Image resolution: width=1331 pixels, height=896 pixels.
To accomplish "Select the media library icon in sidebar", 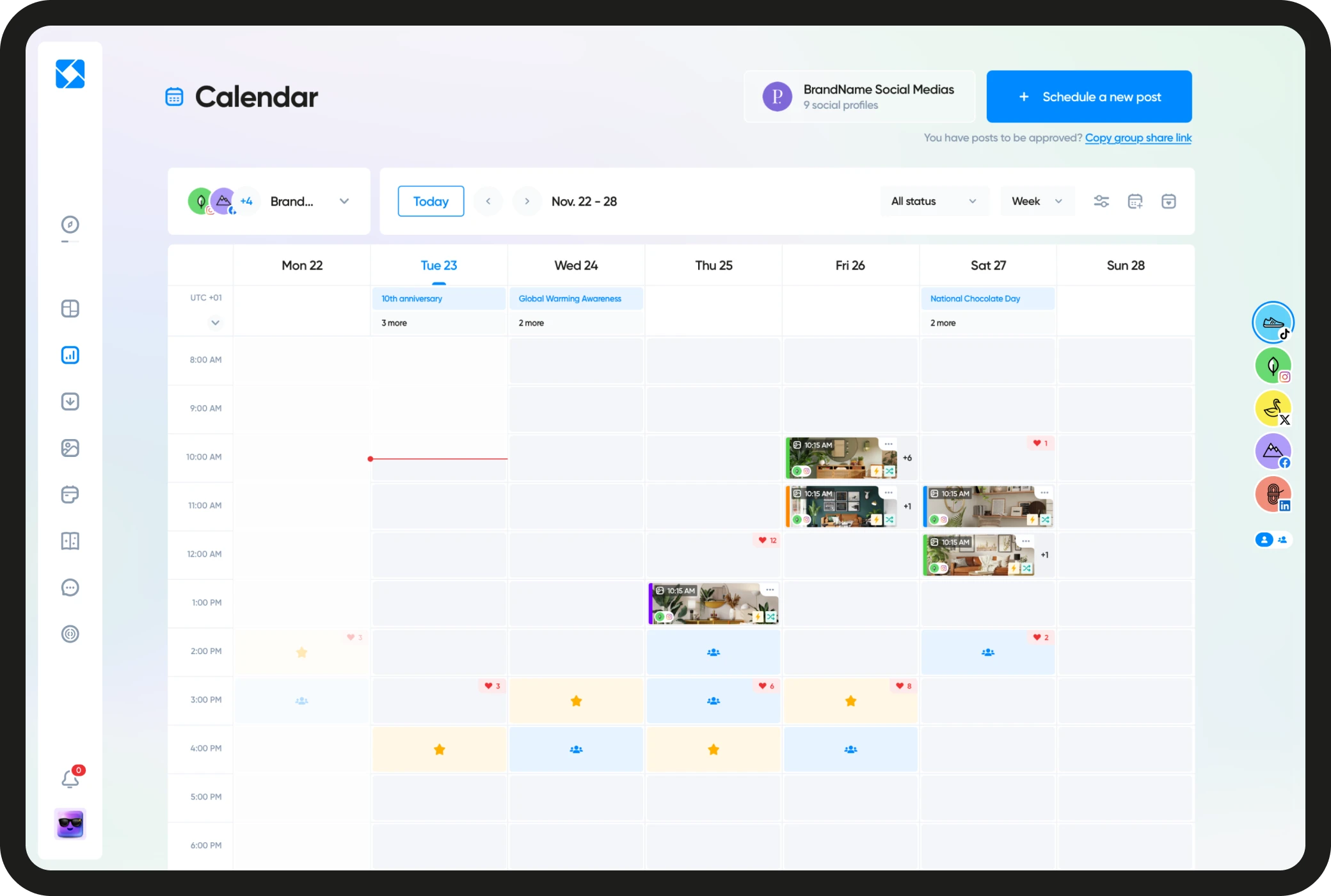I will click(x=70, y=448).
